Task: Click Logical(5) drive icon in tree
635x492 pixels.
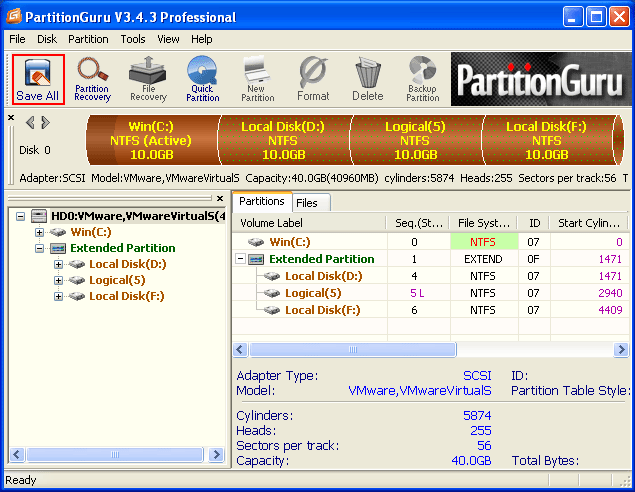Action: (x=77, y=280)
